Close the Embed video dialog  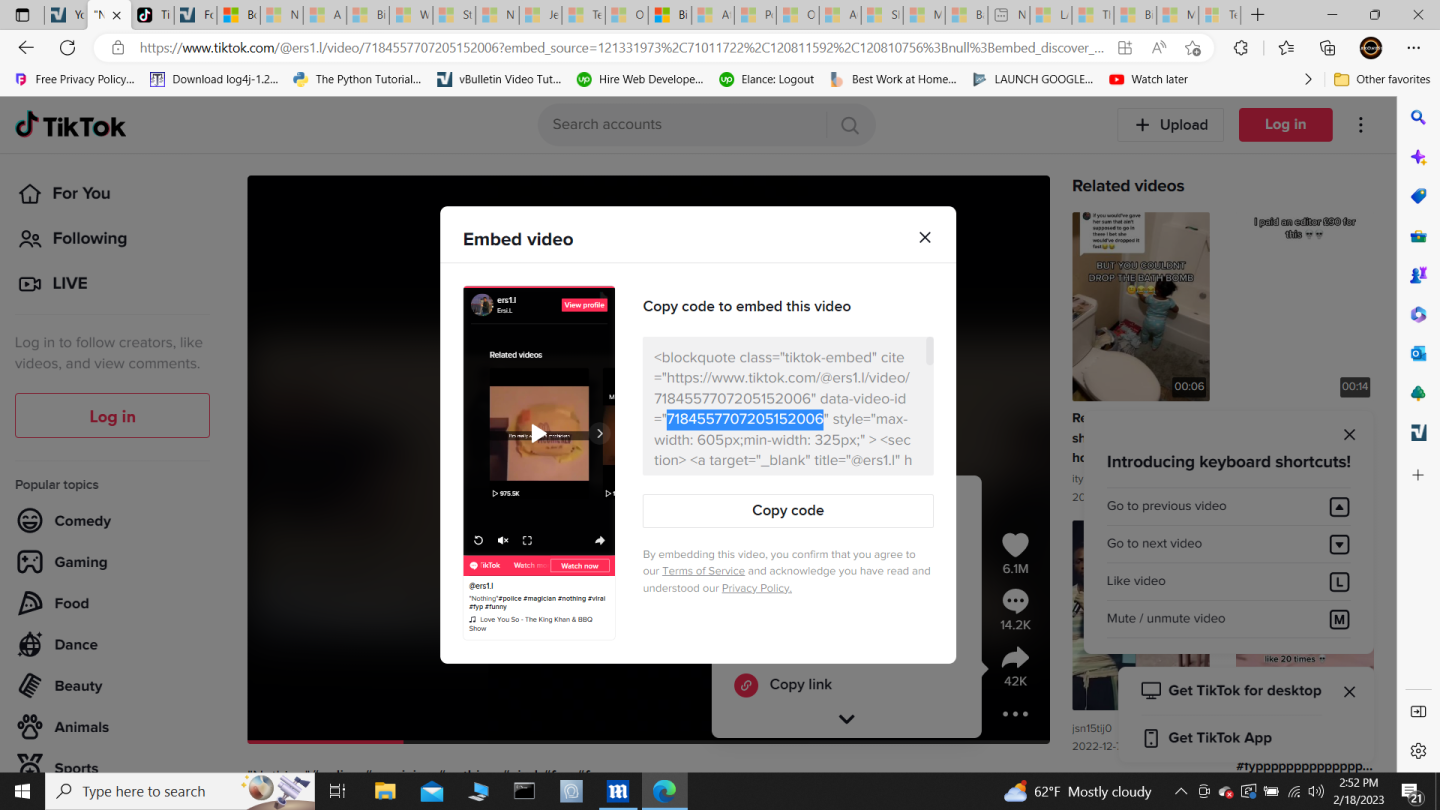click(x=924, y=237)
